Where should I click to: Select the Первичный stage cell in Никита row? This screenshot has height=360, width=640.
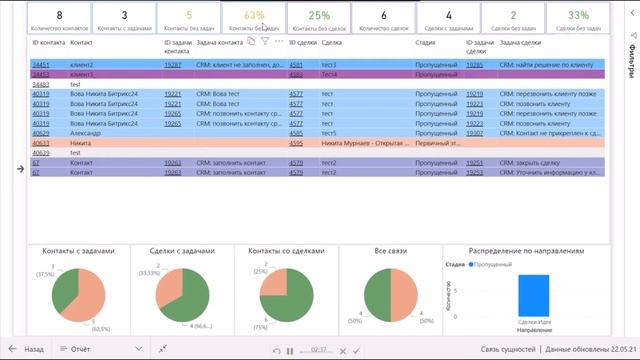(438, 143)
